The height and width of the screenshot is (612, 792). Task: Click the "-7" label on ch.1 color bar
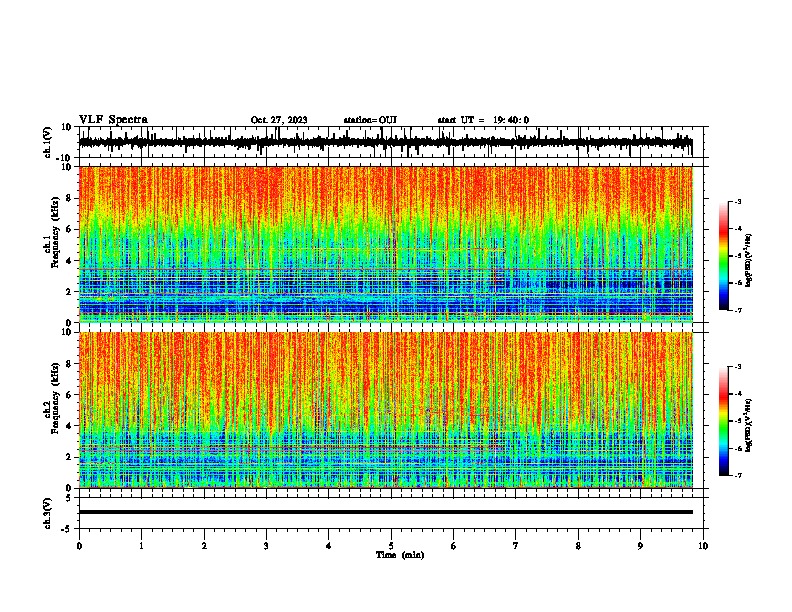click(x=737, y=310)
